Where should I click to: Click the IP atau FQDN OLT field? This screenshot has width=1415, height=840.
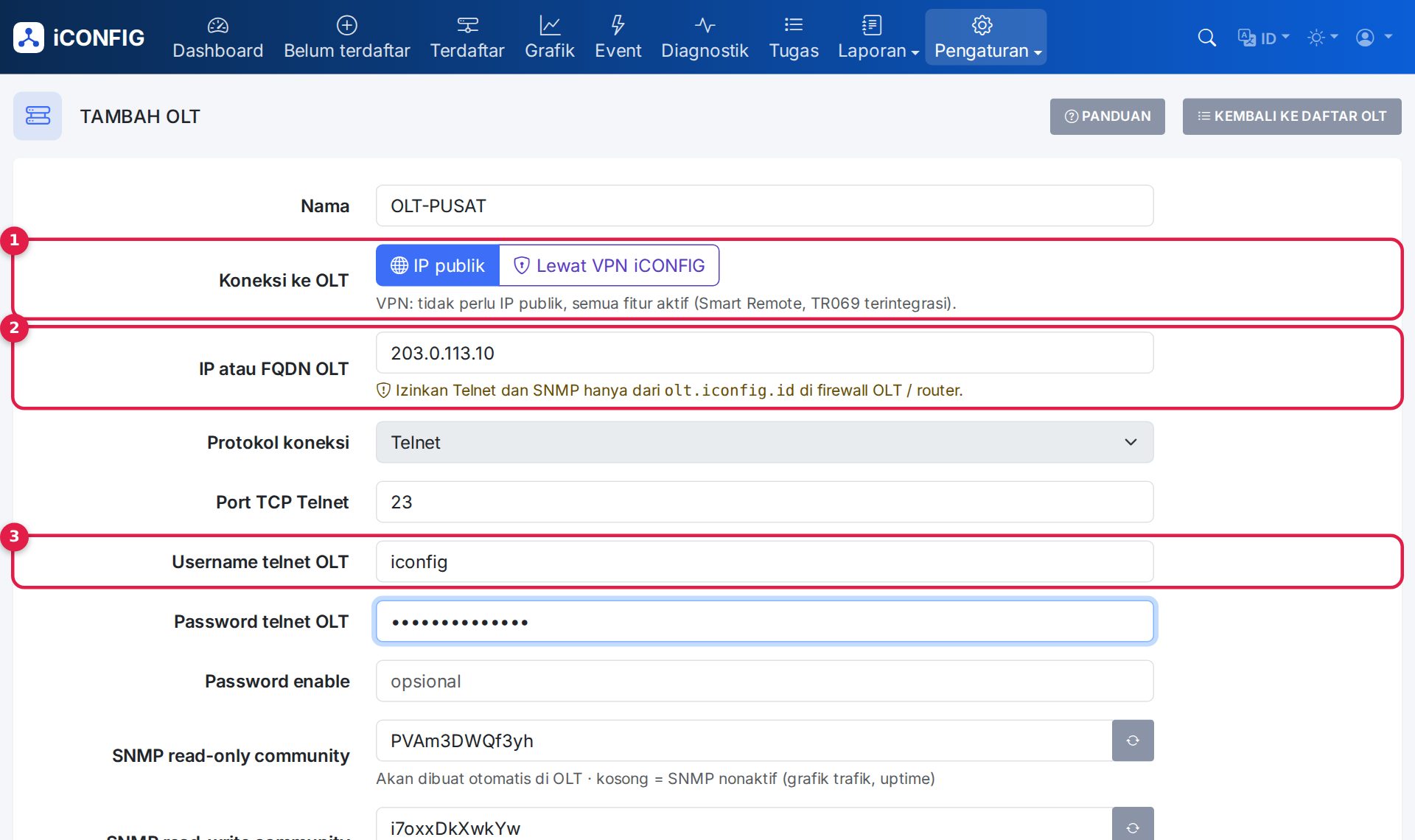(764, 353)
